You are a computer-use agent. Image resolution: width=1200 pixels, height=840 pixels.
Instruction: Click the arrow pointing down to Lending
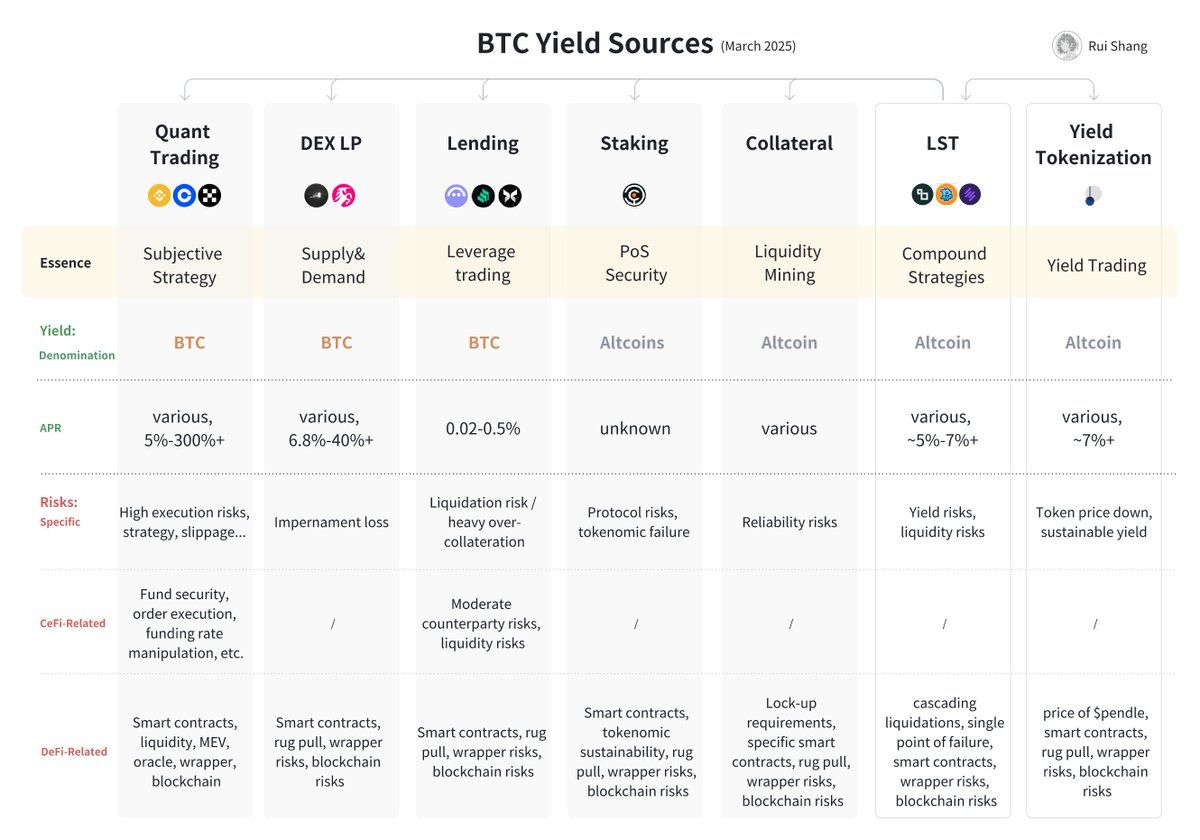[x=484, y=93]
